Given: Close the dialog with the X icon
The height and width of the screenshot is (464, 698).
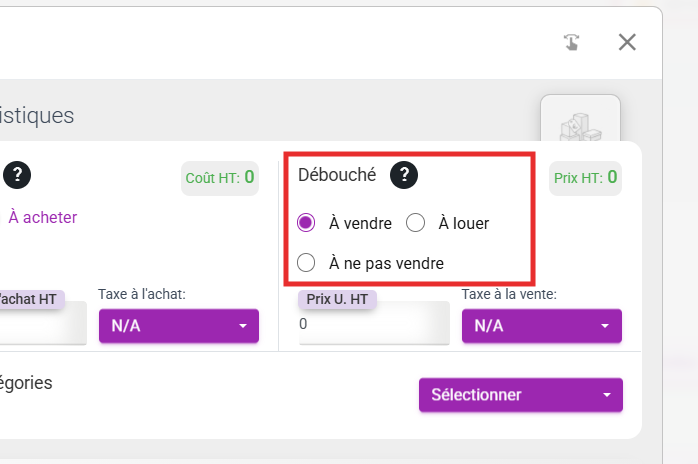Looking at the screenshot, I should tap(627, 42).
